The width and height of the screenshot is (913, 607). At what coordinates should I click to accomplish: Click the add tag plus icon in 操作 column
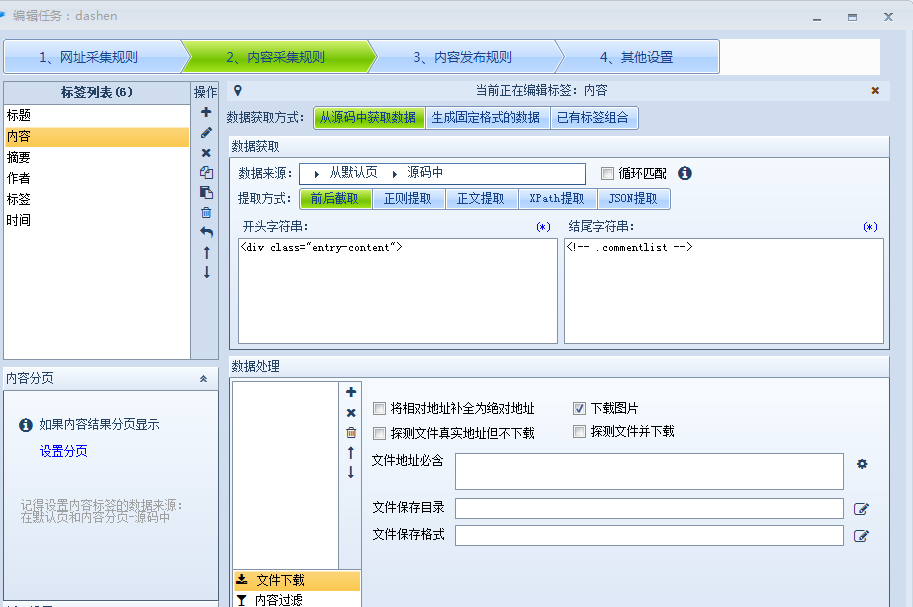click(x=206, y=112)
